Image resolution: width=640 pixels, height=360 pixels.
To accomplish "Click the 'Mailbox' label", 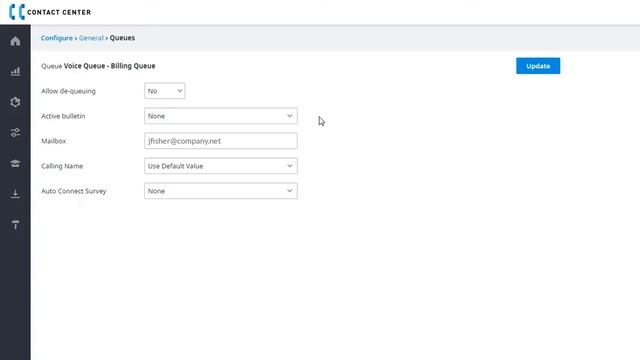I will 53,141.
